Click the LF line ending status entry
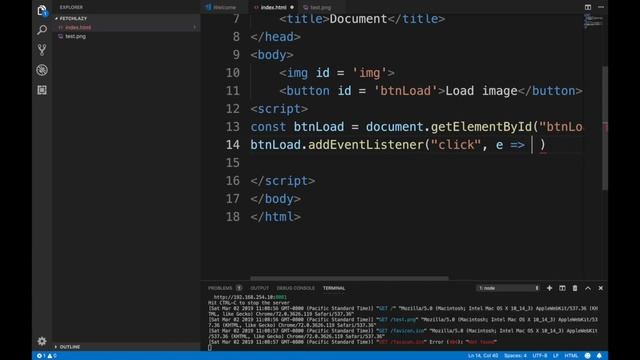The height and width of the screenshot is (360, 640). 556,356
